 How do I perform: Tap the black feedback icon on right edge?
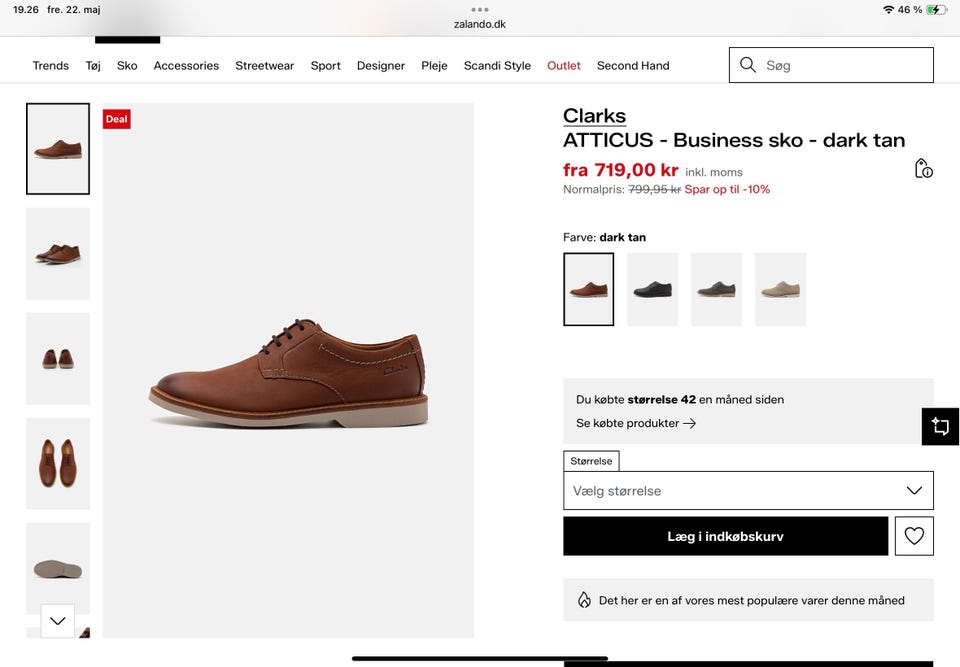(x=940, y=426)
